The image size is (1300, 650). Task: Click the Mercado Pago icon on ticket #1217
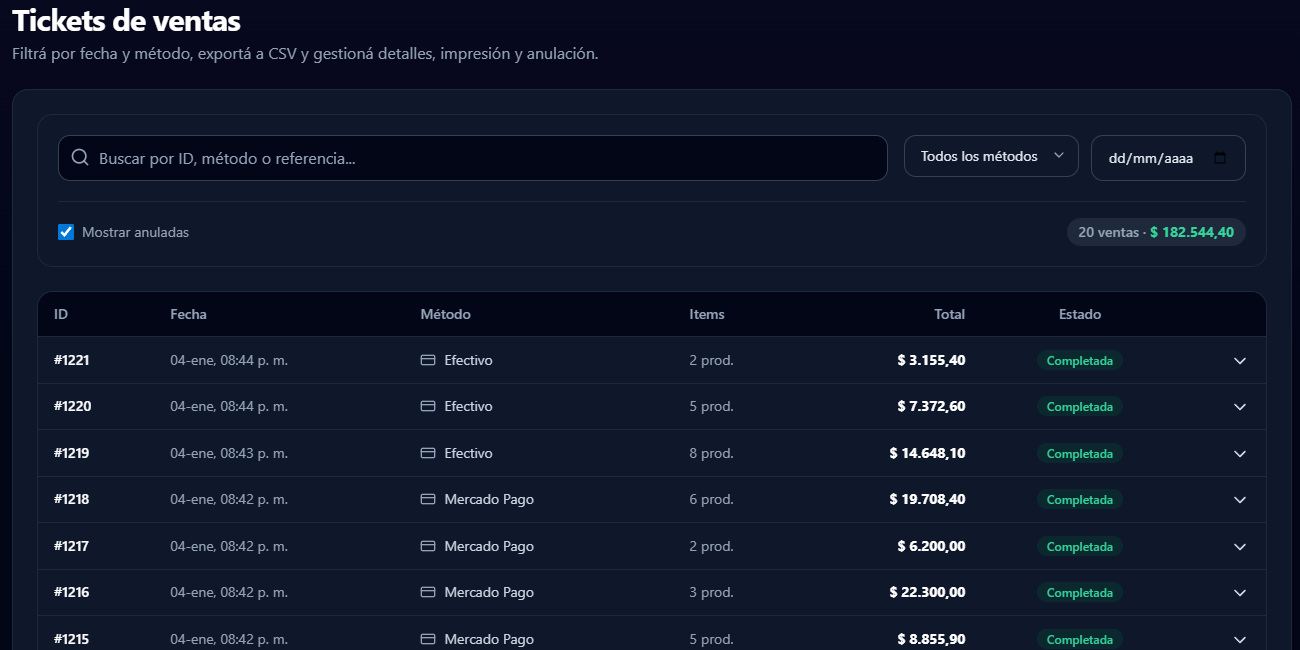tap(427, 546)
